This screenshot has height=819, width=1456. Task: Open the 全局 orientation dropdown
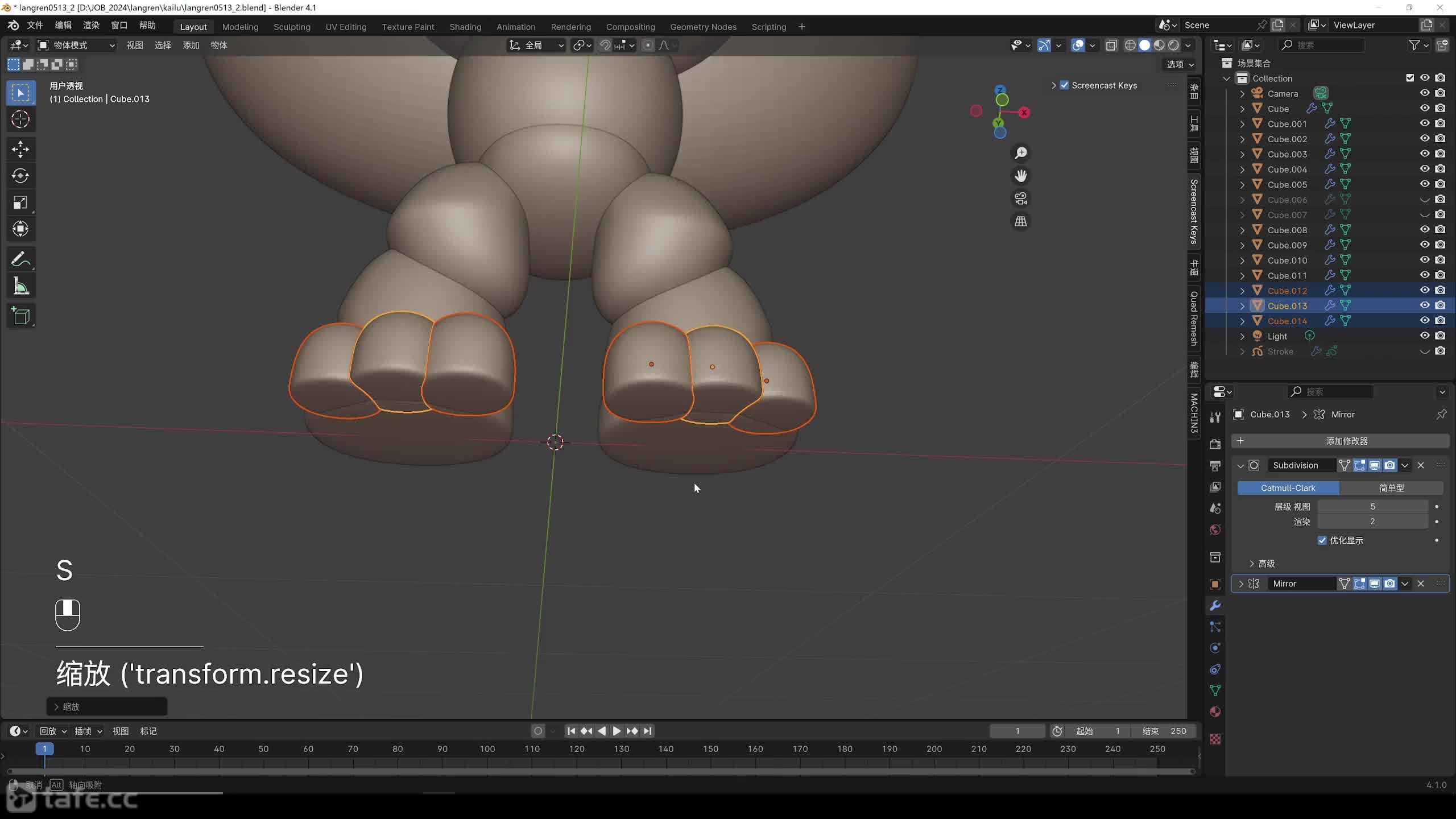536,45
